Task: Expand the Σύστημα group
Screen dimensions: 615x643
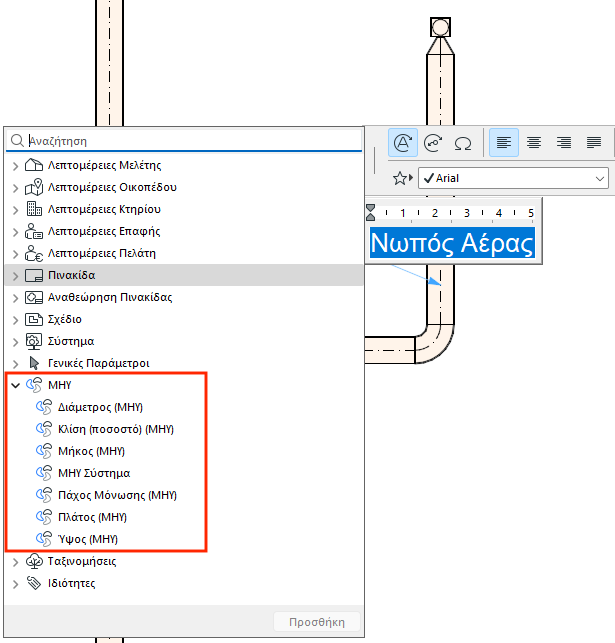Action: pyautogui.click(x=16, y=342)
